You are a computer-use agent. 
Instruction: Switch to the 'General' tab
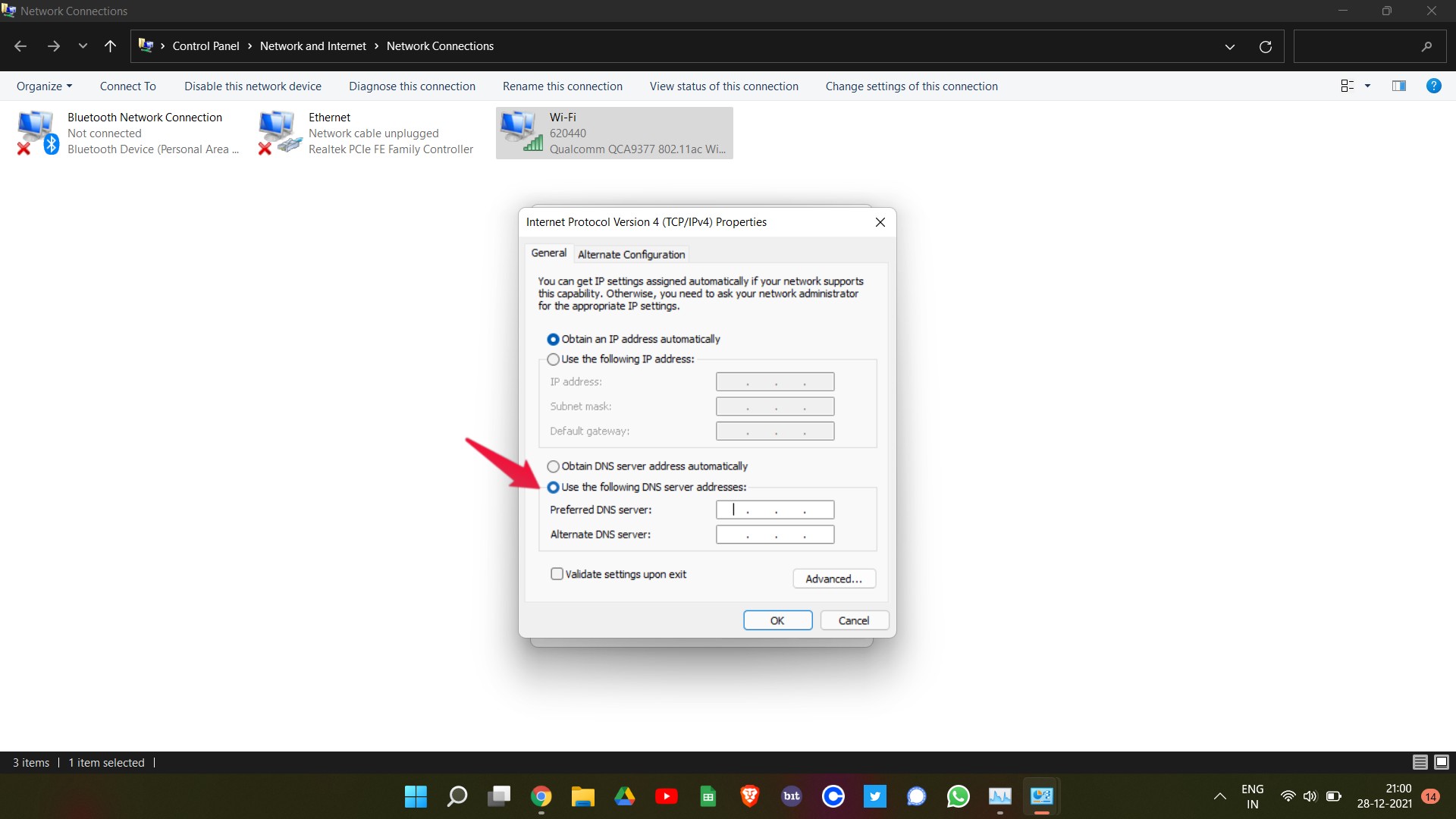(548, 253)
